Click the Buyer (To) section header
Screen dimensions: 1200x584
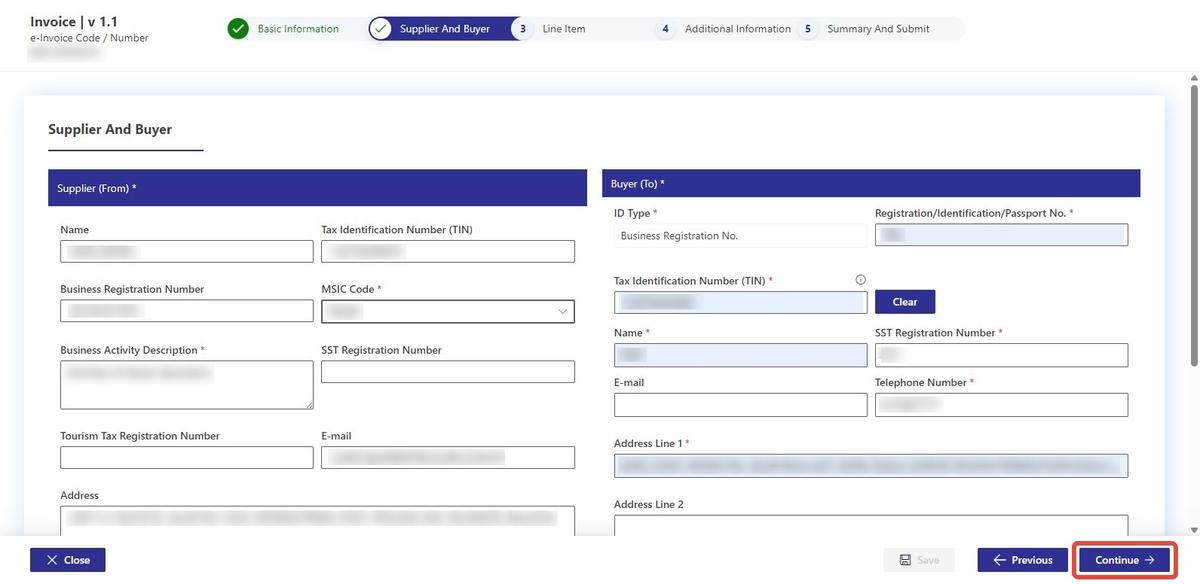tap(871, 183)
